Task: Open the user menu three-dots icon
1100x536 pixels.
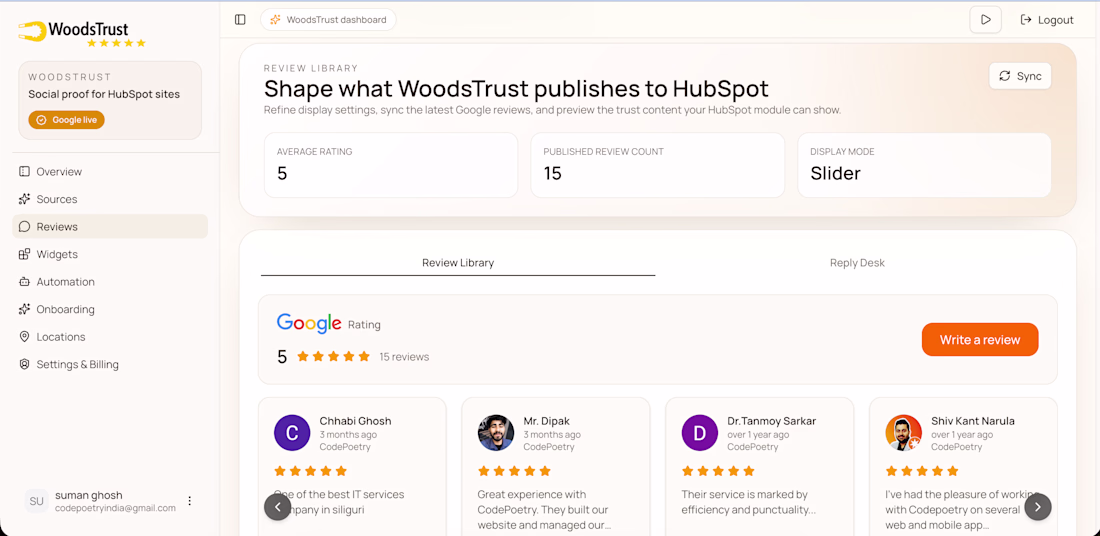Action: coord(189,501)
